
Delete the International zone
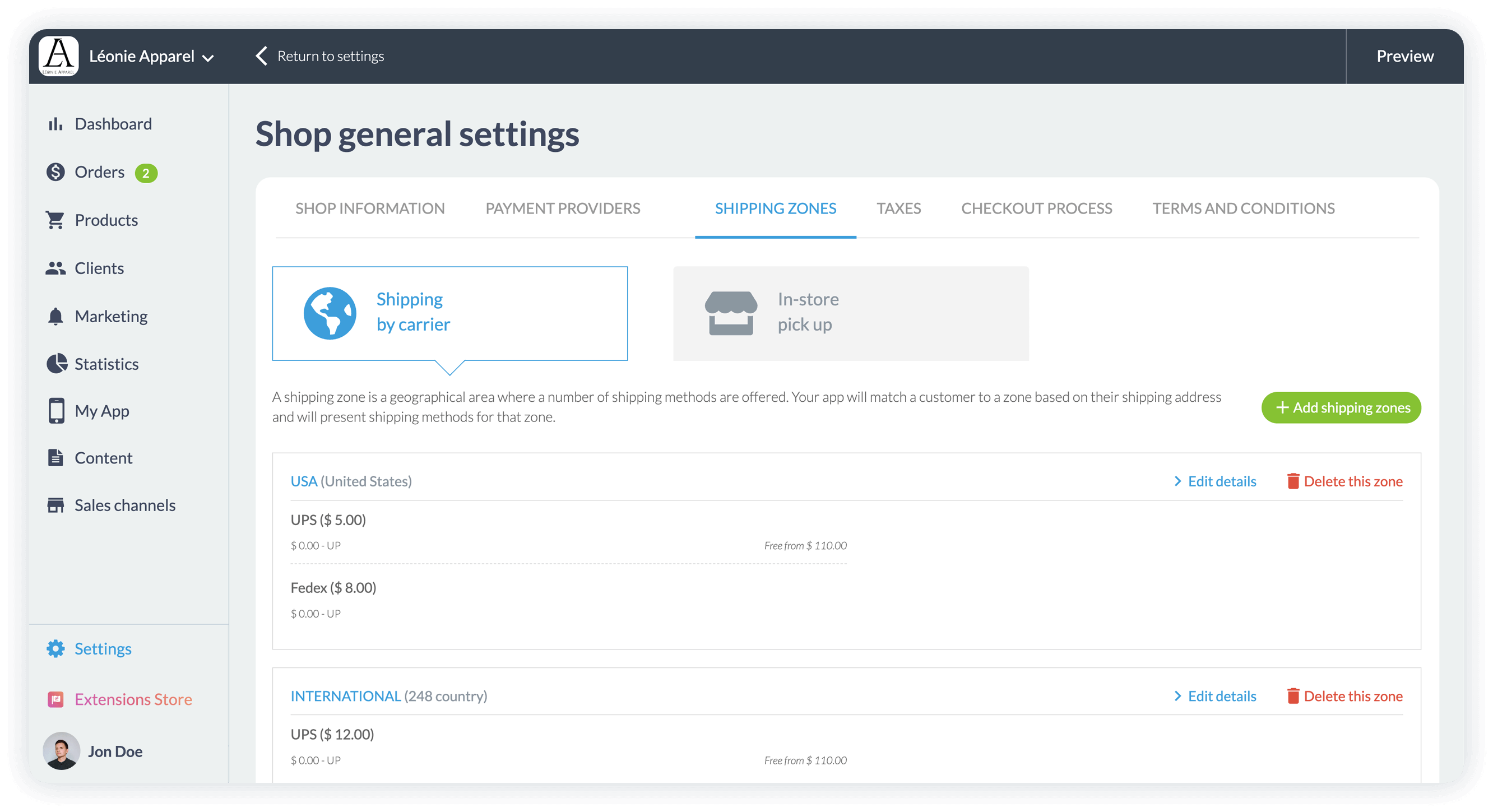1353,695
